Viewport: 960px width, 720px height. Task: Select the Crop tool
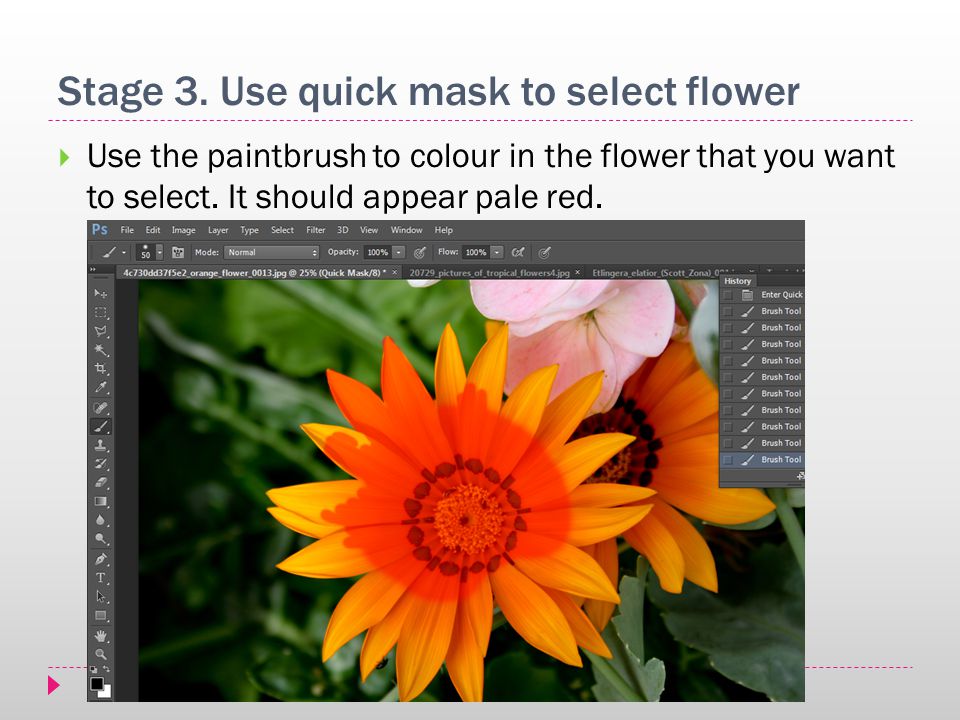[101, 368]
